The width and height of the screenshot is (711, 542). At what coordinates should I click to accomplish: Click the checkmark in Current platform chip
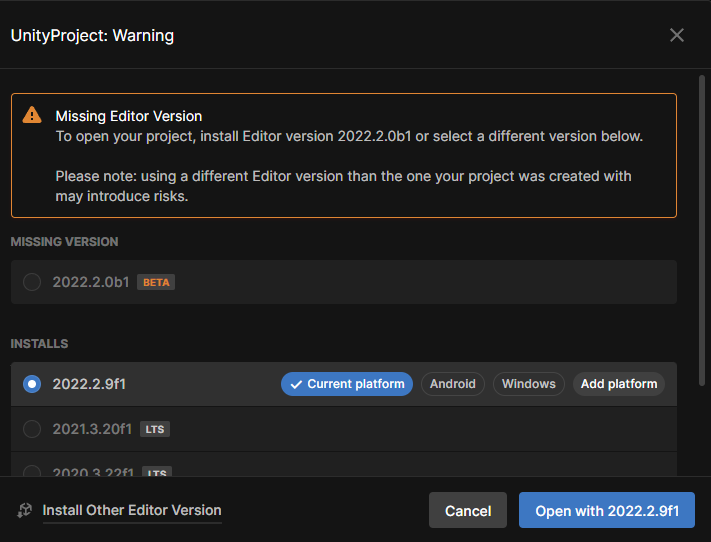pos(296,385)
